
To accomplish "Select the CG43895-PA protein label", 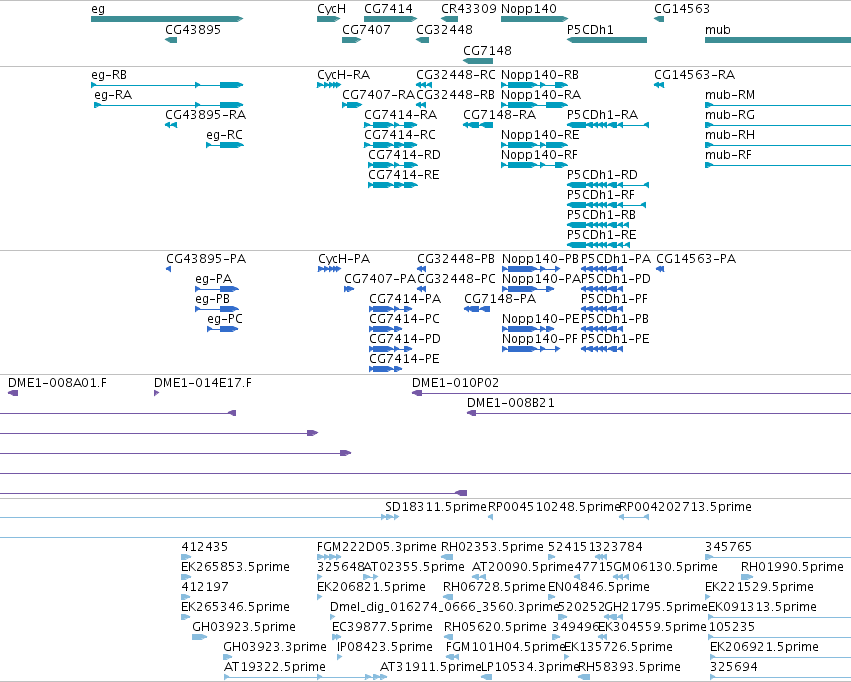I will (206, 259).
